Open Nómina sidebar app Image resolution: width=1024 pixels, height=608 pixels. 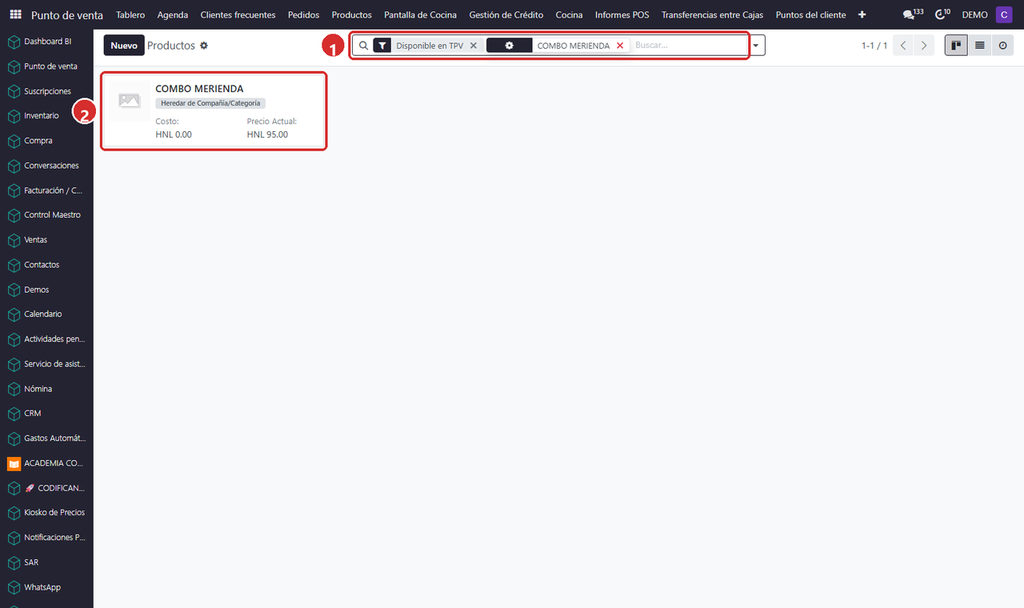(46, 389)
